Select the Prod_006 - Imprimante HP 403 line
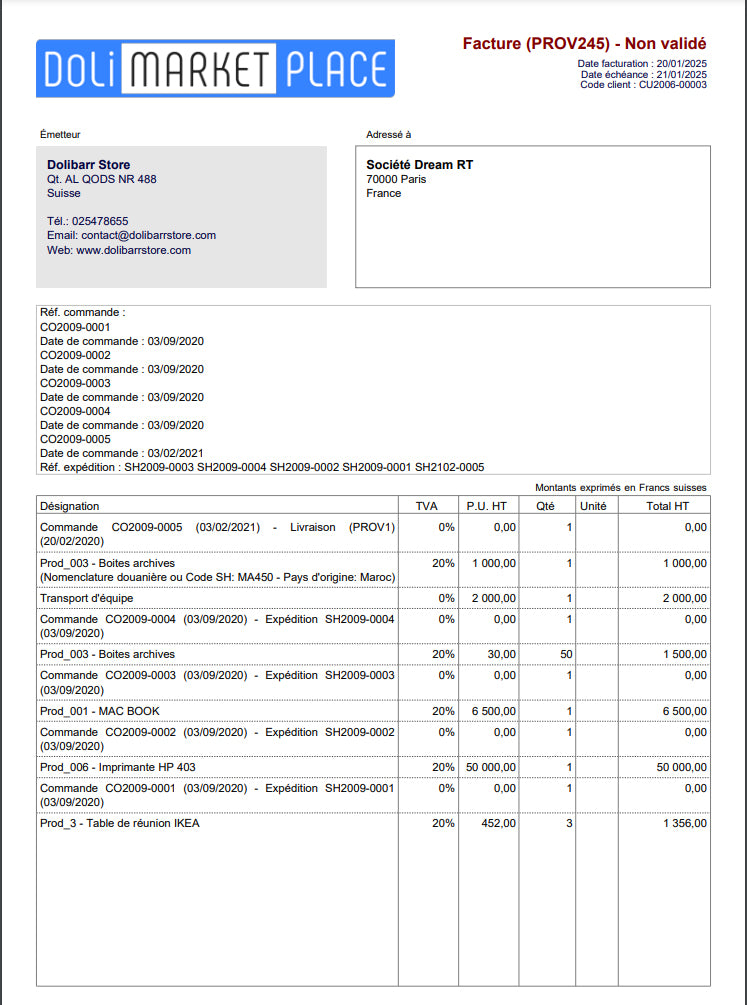 click(x=118, y=767)
